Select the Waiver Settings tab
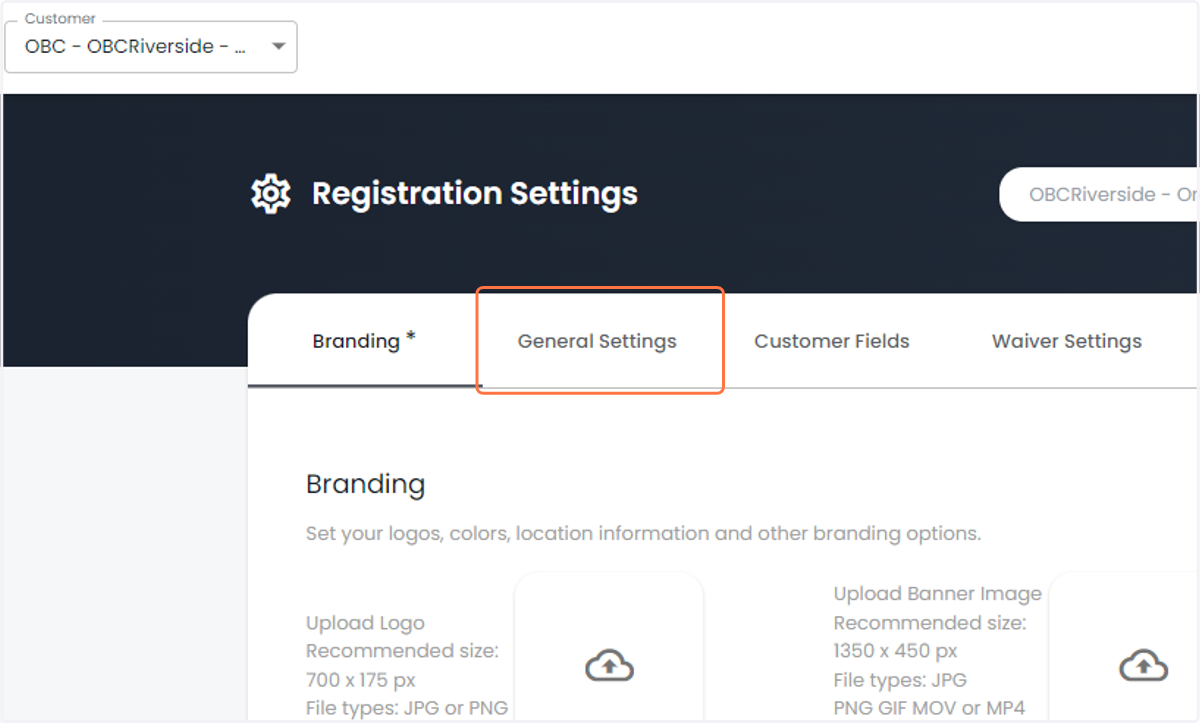Image resolution: width=1200 pixels, height=723 pixels. [x=1067, y=341]
